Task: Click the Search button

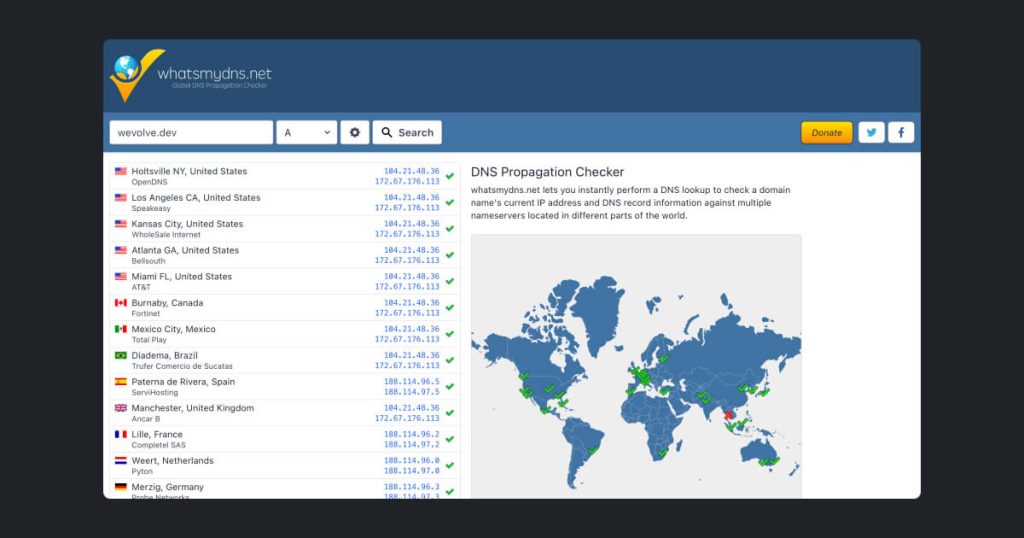Action: (407, 133)
